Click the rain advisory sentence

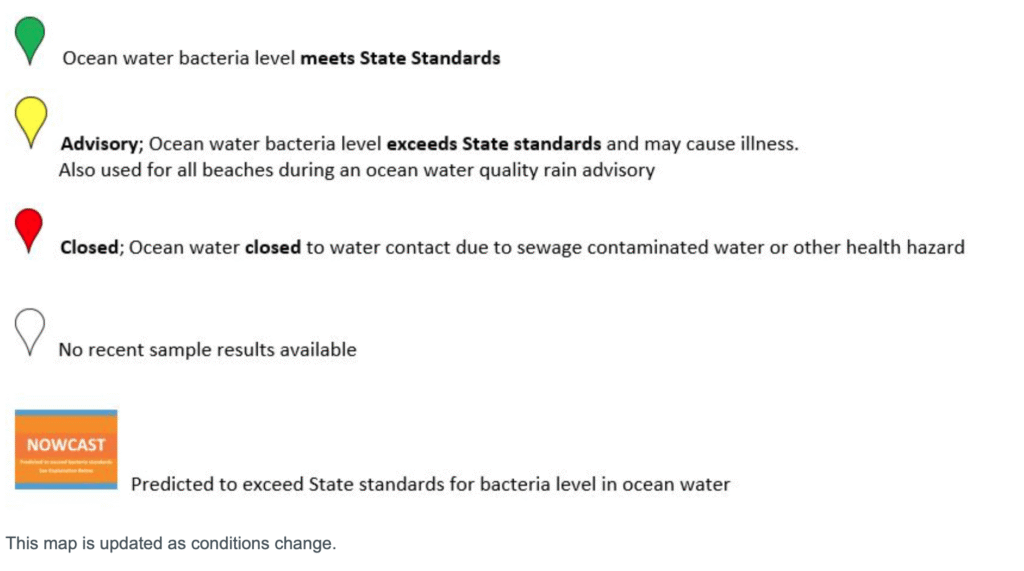[357, 170]
